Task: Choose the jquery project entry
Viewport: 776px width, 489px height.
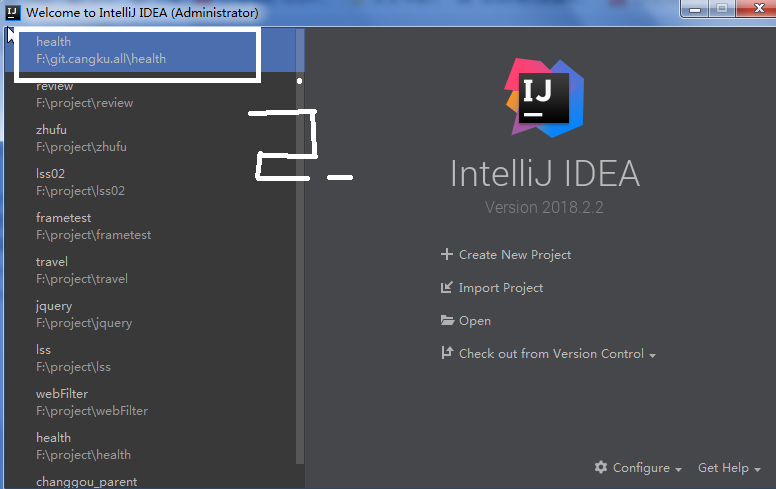Action: [150, 314]
